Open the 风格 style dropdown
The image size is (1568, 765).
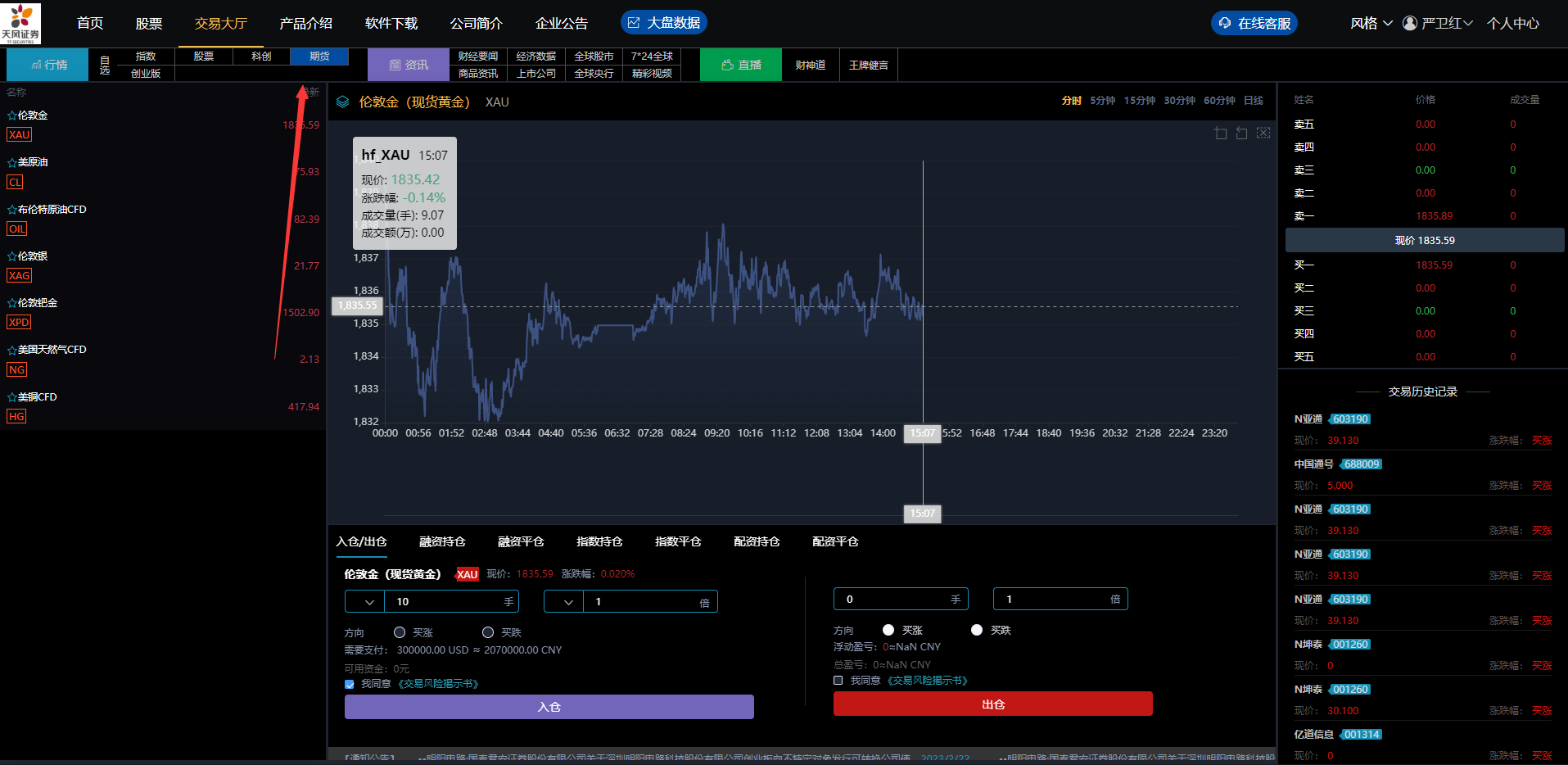(1371, 23)
